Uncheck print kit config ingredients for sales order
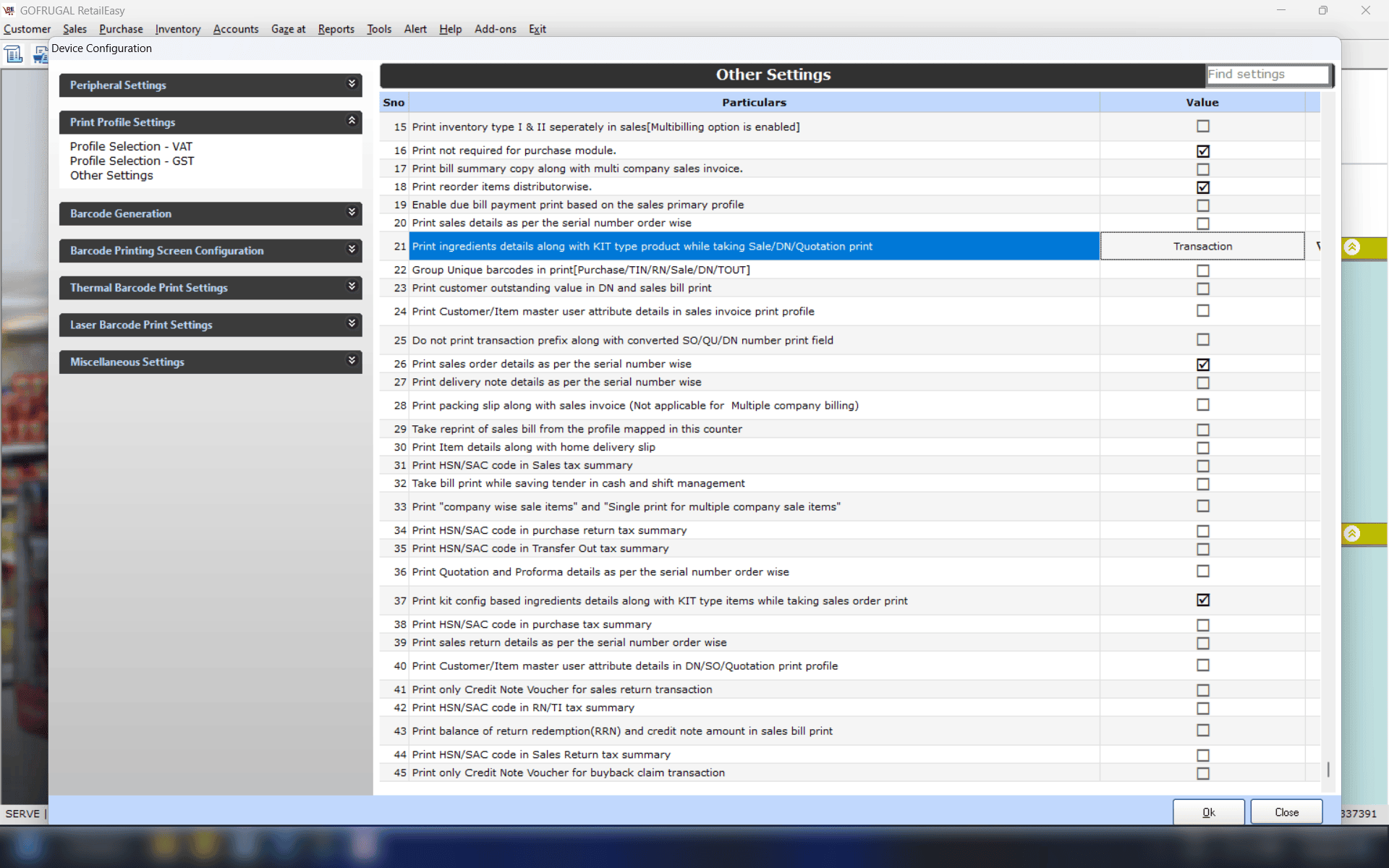The height and width of the screenshot is (868, 1389). pyautogui.click(x=1202, y=600)
